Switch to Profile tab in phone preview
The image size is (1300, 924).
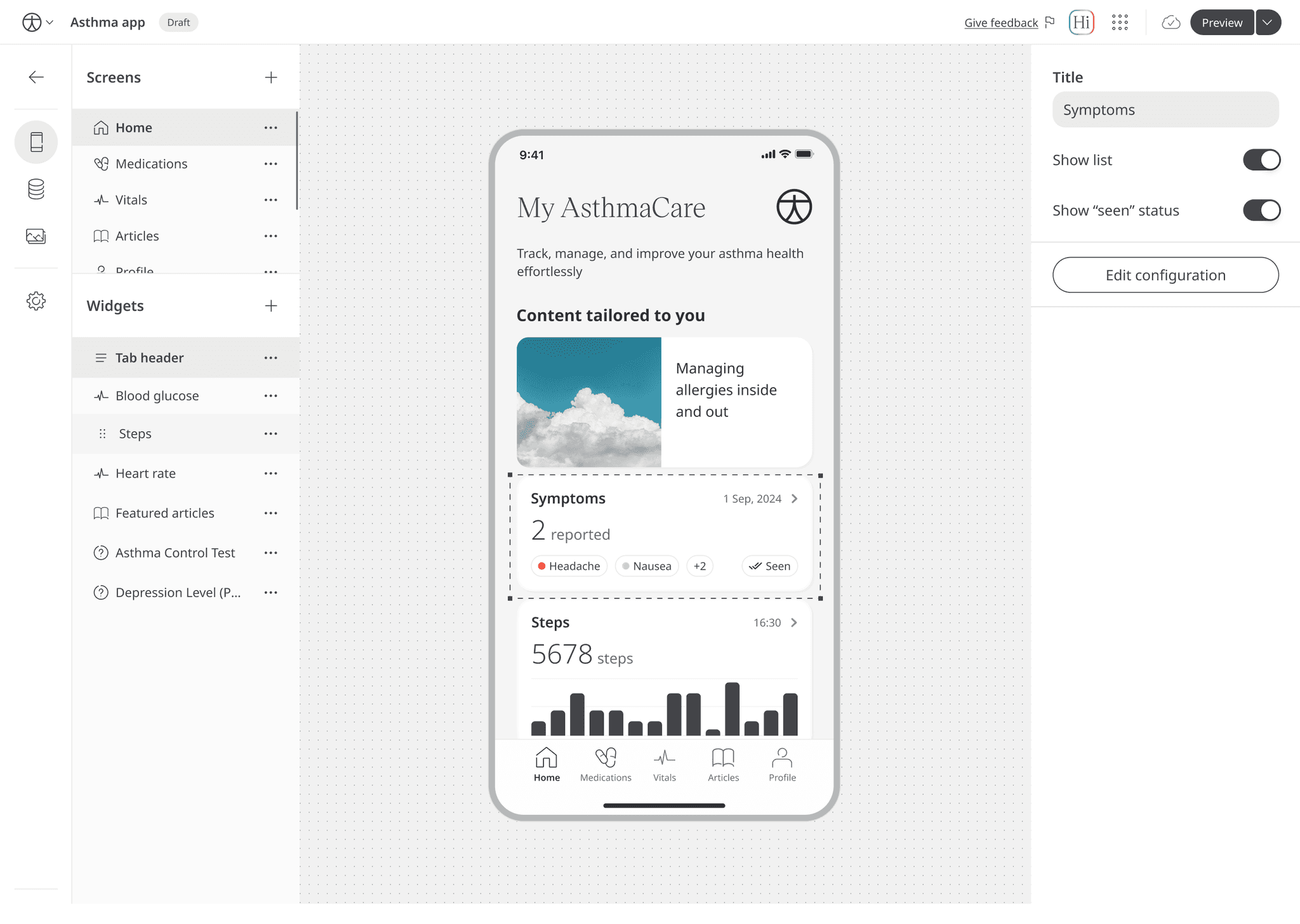pyautogui.click(x=782, y=764)
